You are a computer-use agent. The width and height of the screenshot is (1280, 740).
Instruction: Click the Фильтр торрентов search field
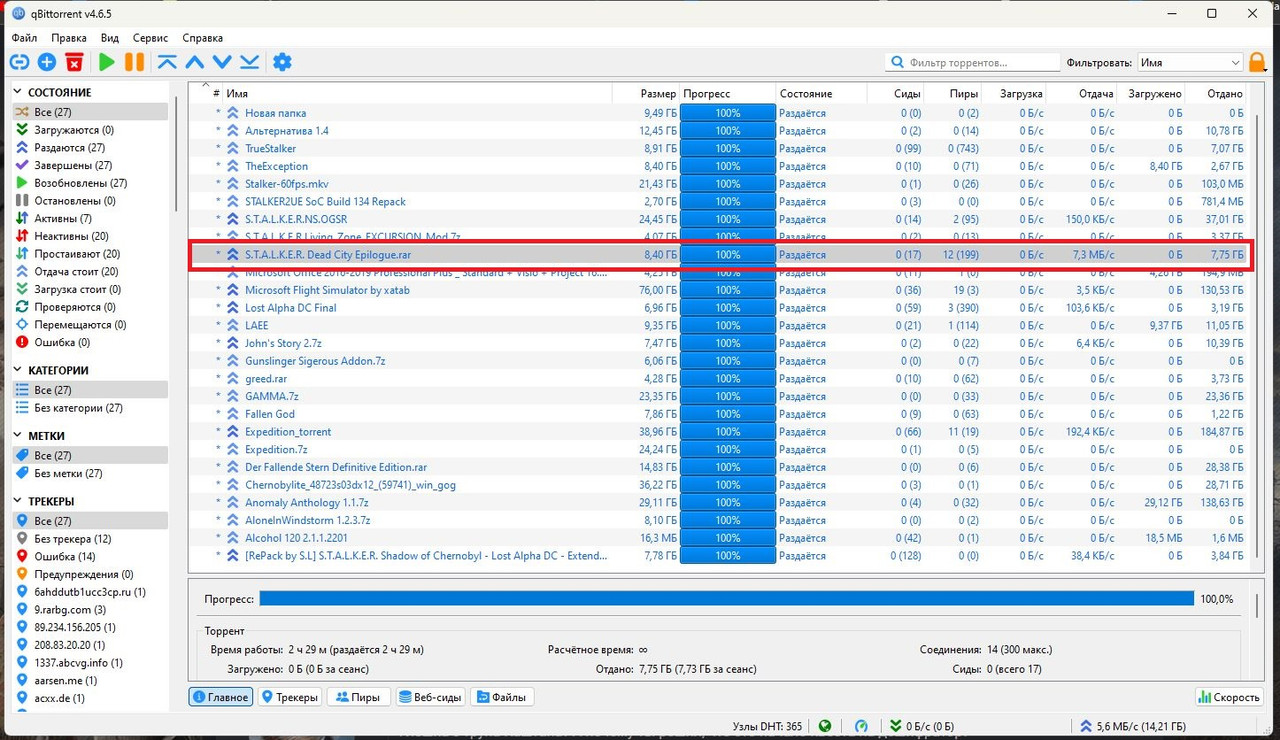point(972,62)
